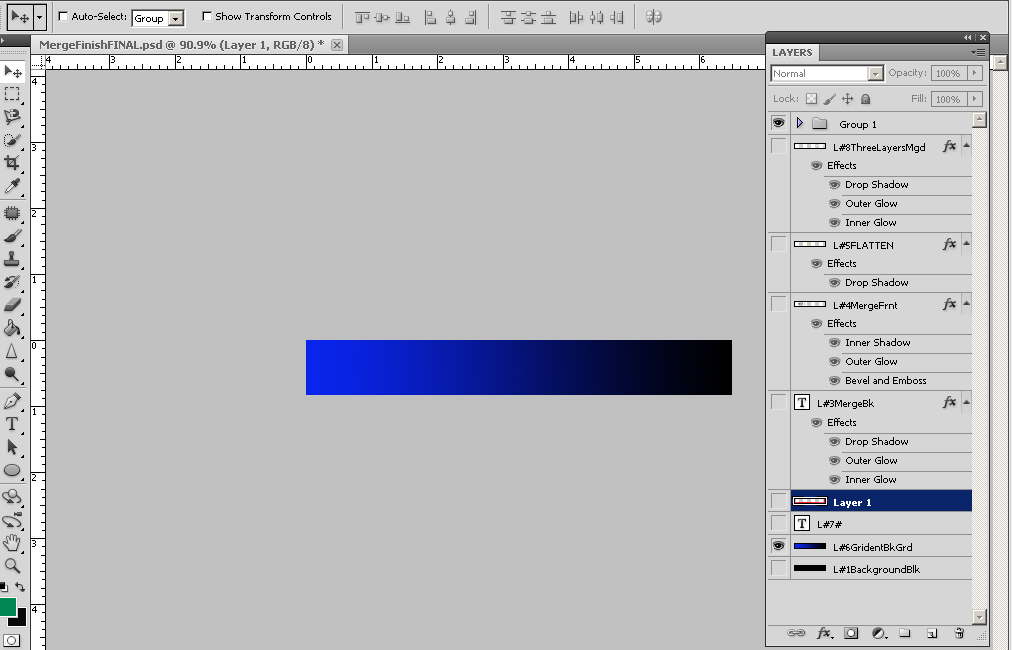Toggle visibility of Group 1
The image size is (1012, 650).
click(x=778, y=122)
